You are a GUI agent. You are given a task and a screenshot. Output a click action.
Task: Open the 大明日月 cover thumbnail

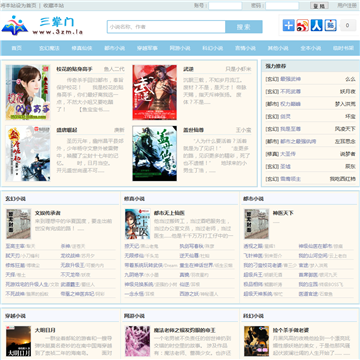pos(18,341)
